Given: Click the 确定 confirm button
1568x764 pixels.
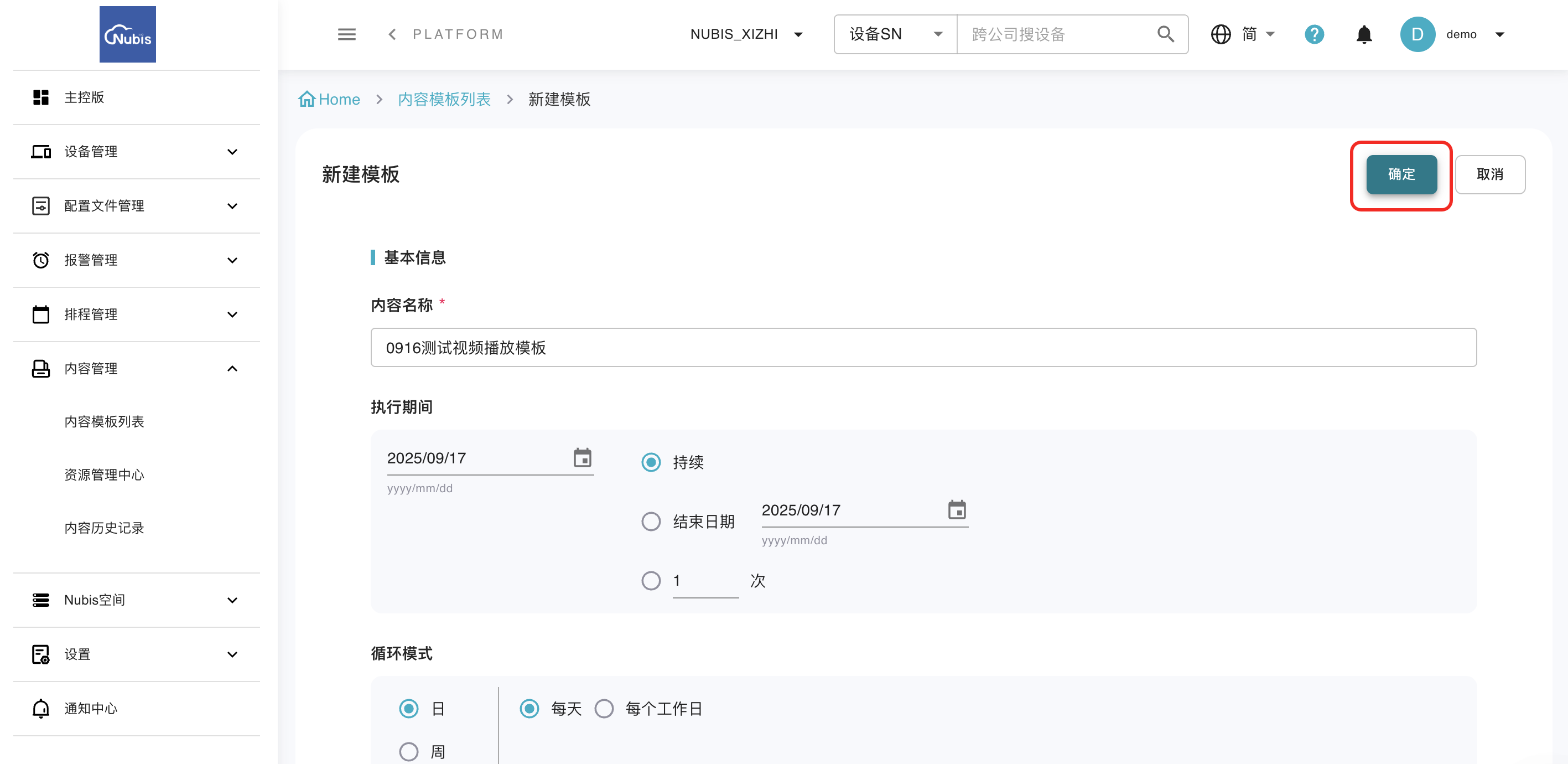Looking at the screenshot, I should click(1400, 174).
